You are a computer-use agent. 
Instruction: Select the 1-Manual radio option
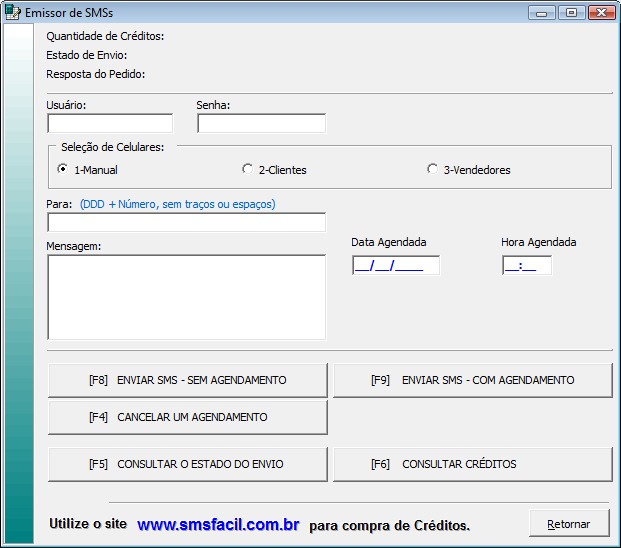point(63,169)
